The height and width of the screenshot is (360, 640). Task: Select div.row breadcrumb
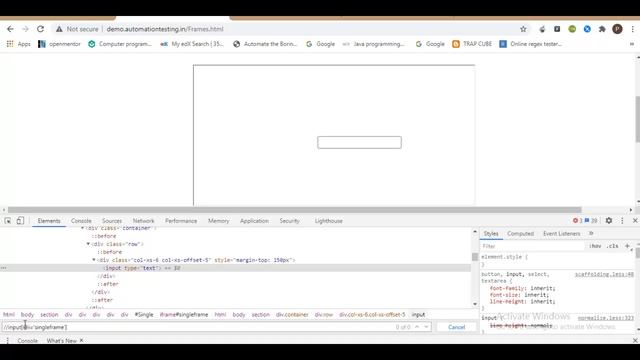point(324,315)
